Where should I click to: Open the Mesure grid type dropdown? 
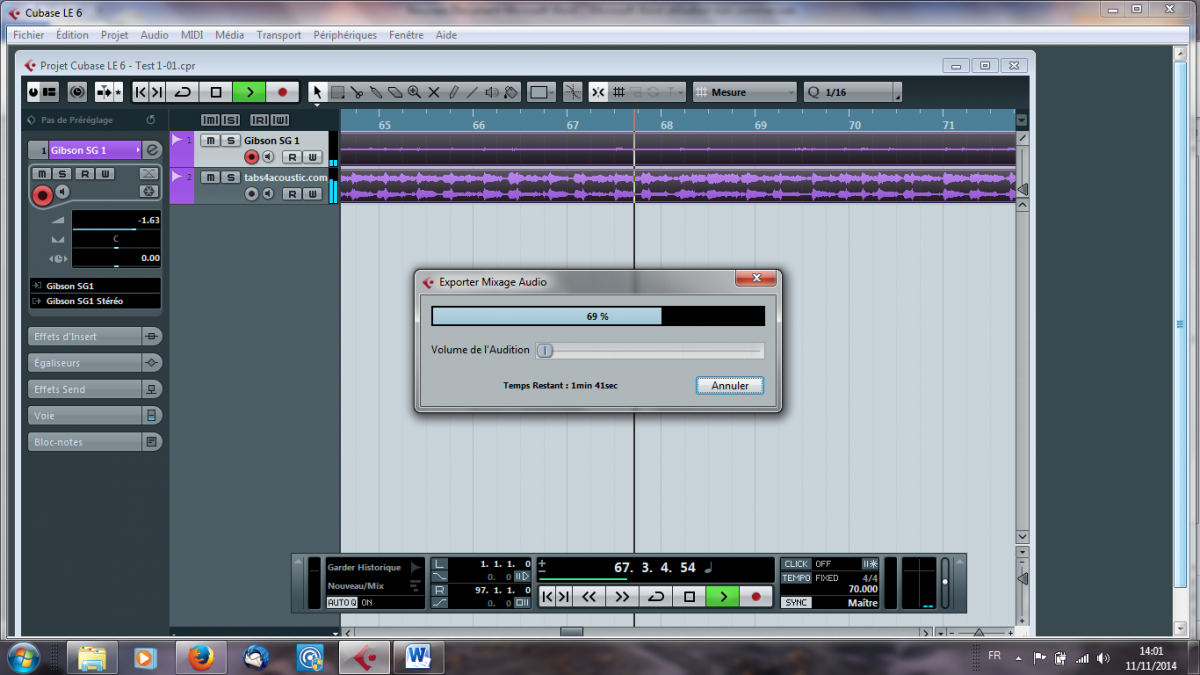[745, 92]
